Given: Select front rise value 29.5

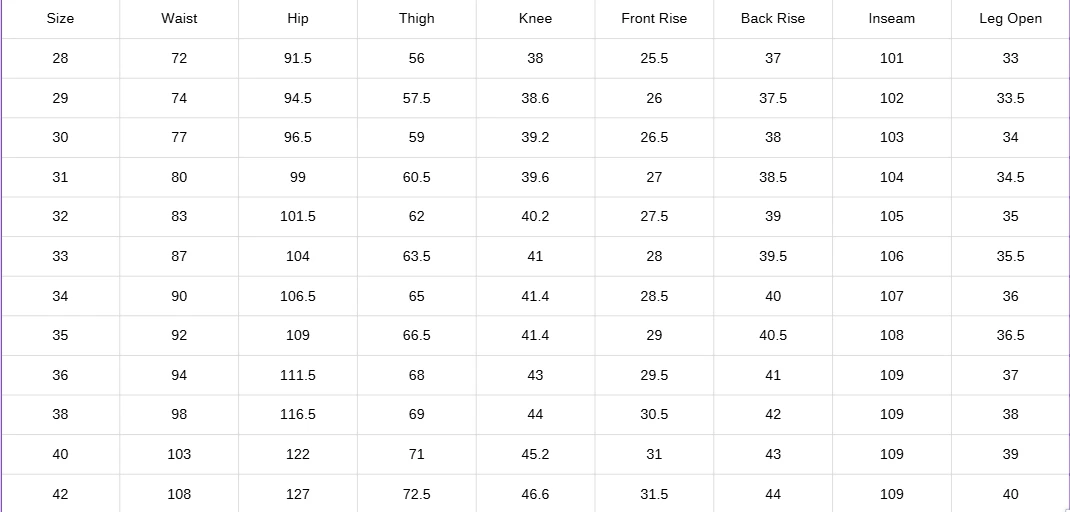Looking at the screenshot, I should [x=654, y=375].
